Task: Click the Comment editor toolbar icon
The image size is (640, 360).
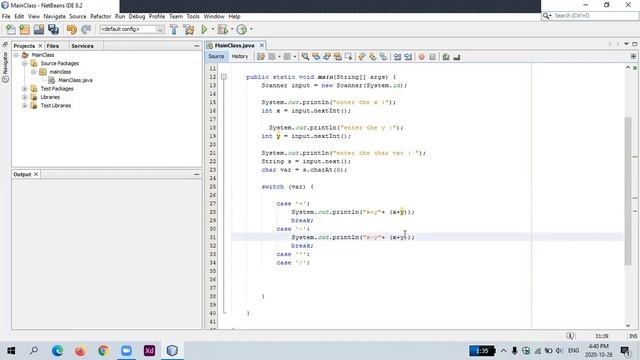Action: point(446,57)
